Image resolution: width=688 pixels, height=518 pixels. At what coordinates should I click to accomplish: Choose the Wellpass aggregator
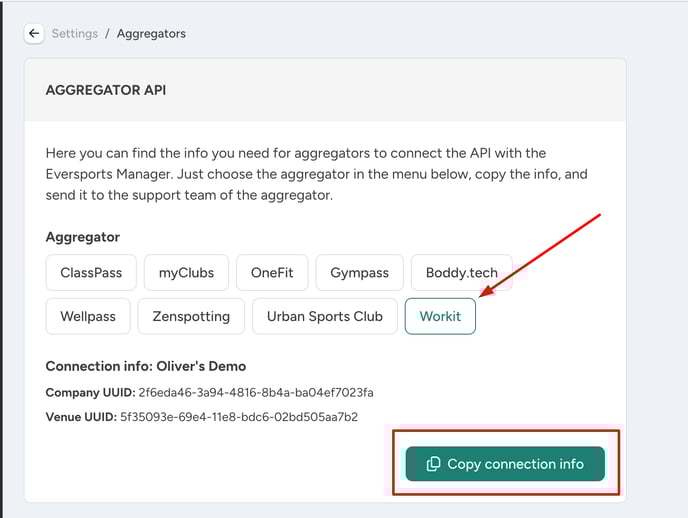click(88, 316)
